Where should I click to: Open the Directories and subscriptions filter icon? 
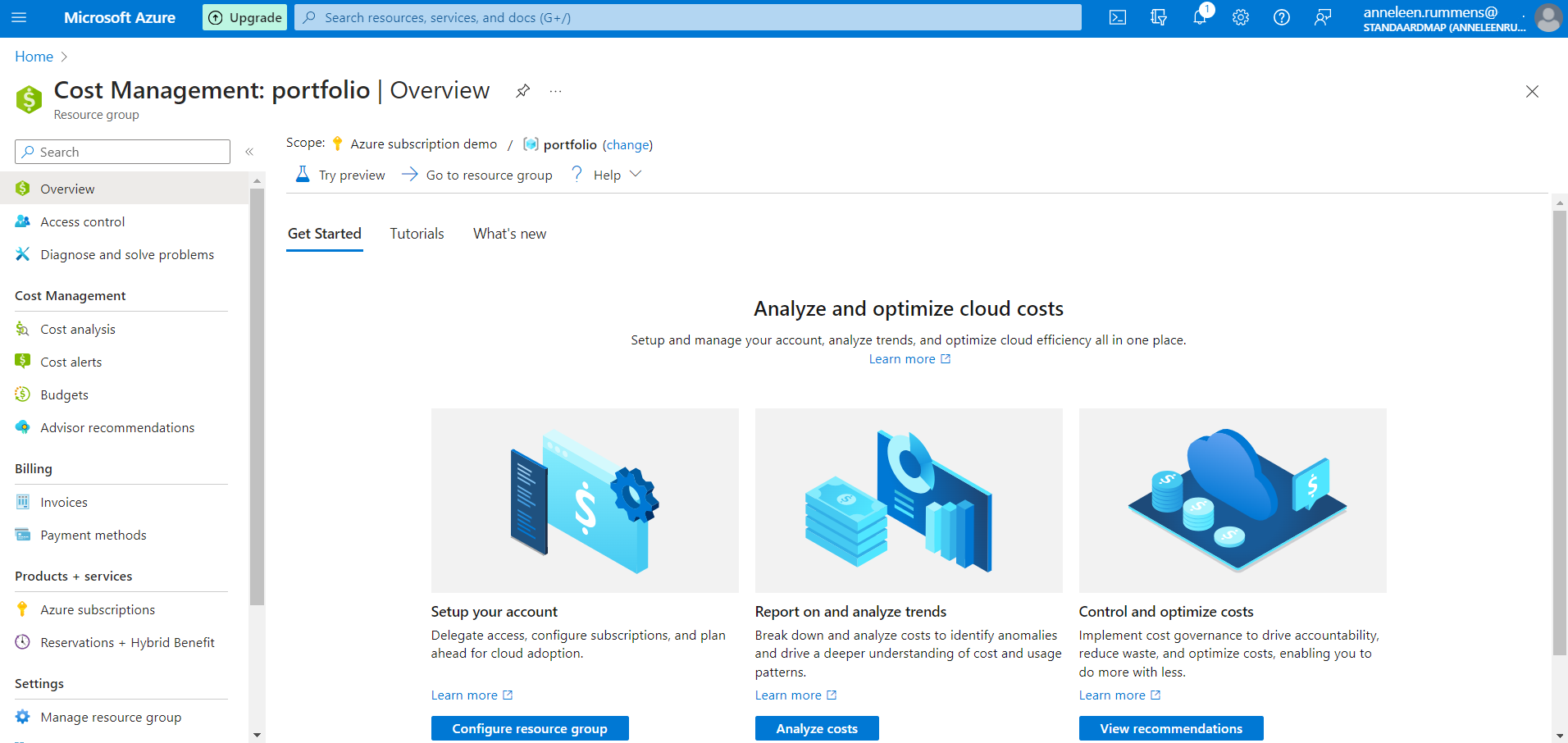(x=1159, y=17)
